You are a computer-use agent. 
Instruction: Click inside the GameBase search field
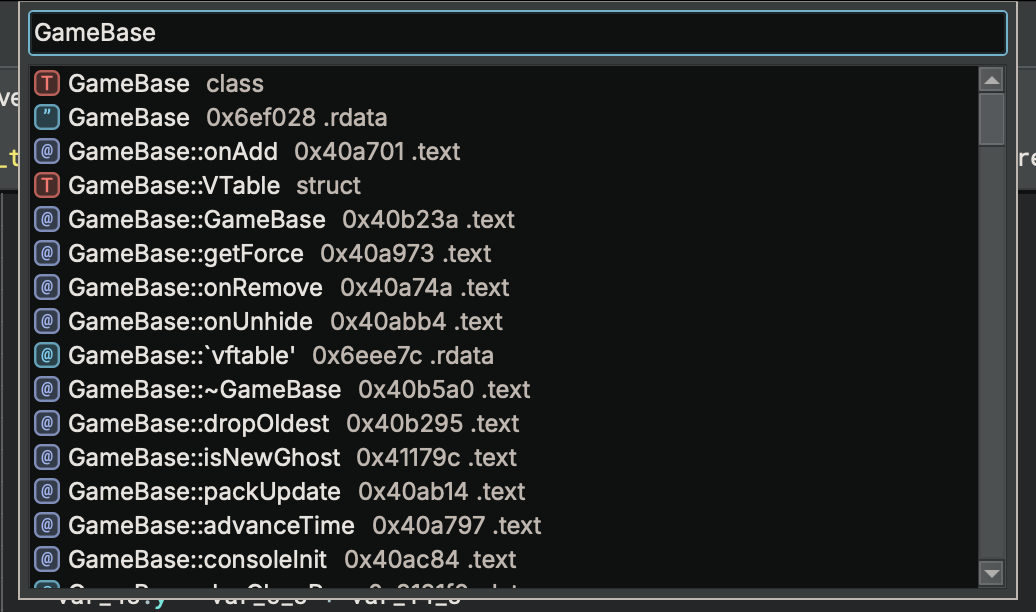(x=400, y=32)
